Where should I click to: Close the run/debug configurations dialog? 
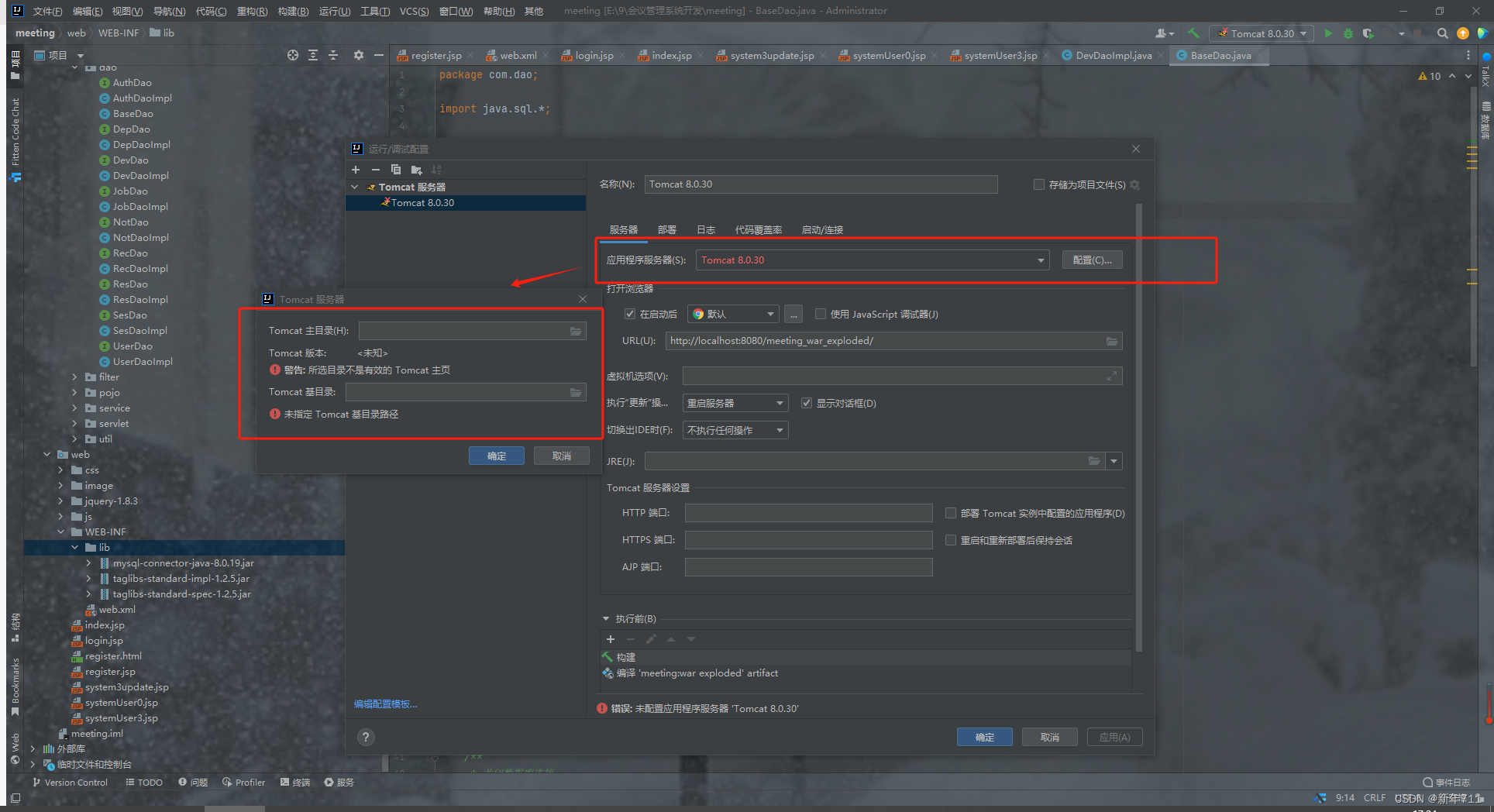(1136, 149)
